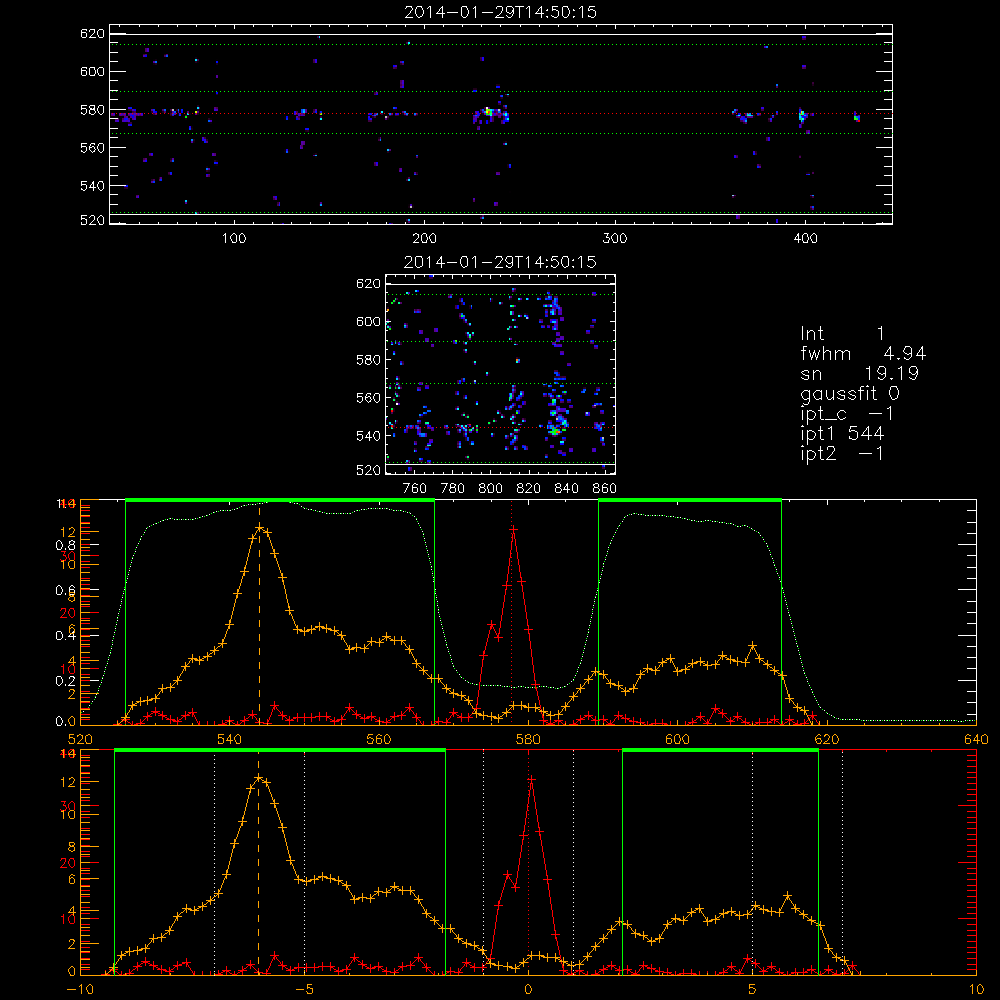Click the brightest pixel cluster in middle image
Image resolution: width=1000 pixels, height=1000 pixels.
(554, 432)
